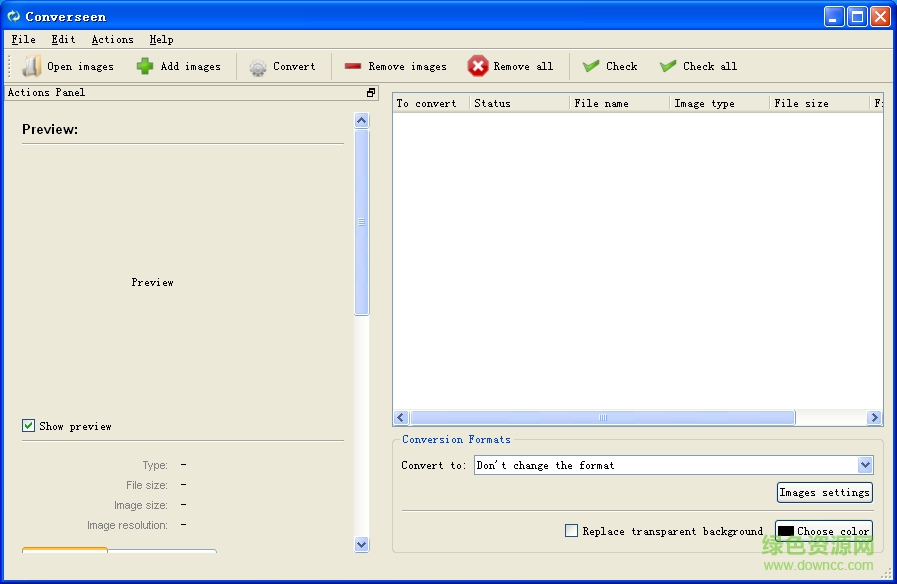
Task: Click the Remove all icon
Action: (510, 66)
